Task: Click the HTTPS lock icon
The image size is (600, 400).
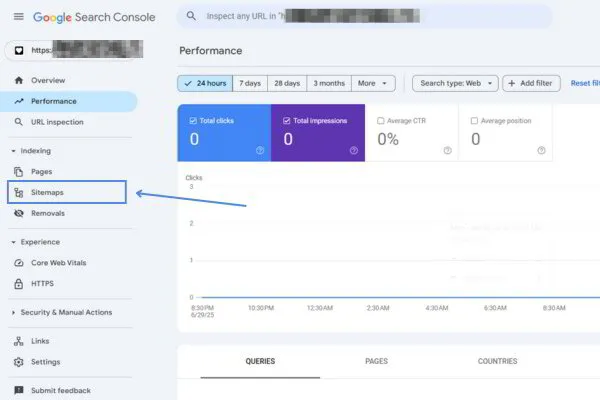Action: coord(19,284)
